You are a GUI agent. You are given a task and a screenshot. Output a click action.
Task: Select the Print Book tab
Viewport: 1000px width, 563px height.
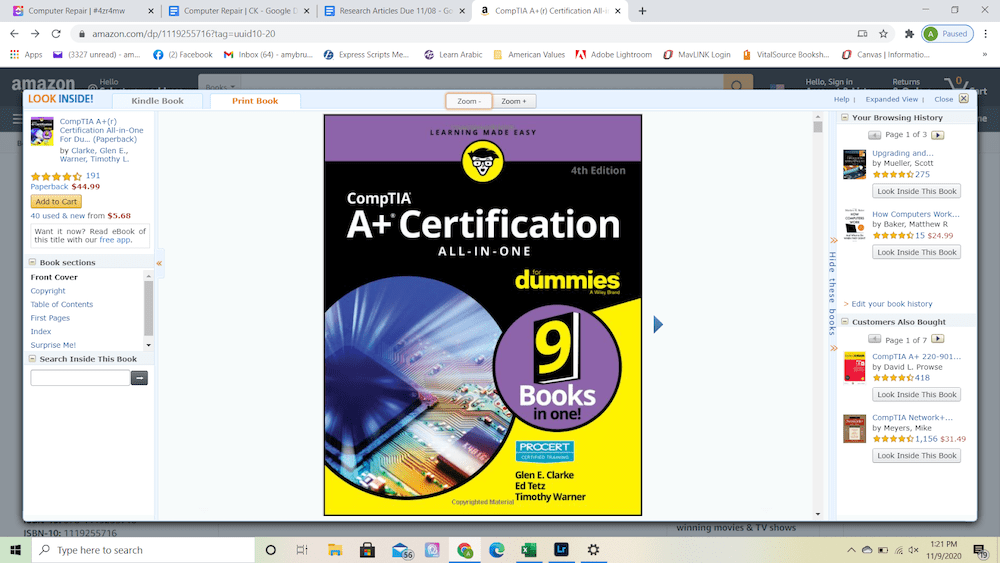[x=255, y=101]
